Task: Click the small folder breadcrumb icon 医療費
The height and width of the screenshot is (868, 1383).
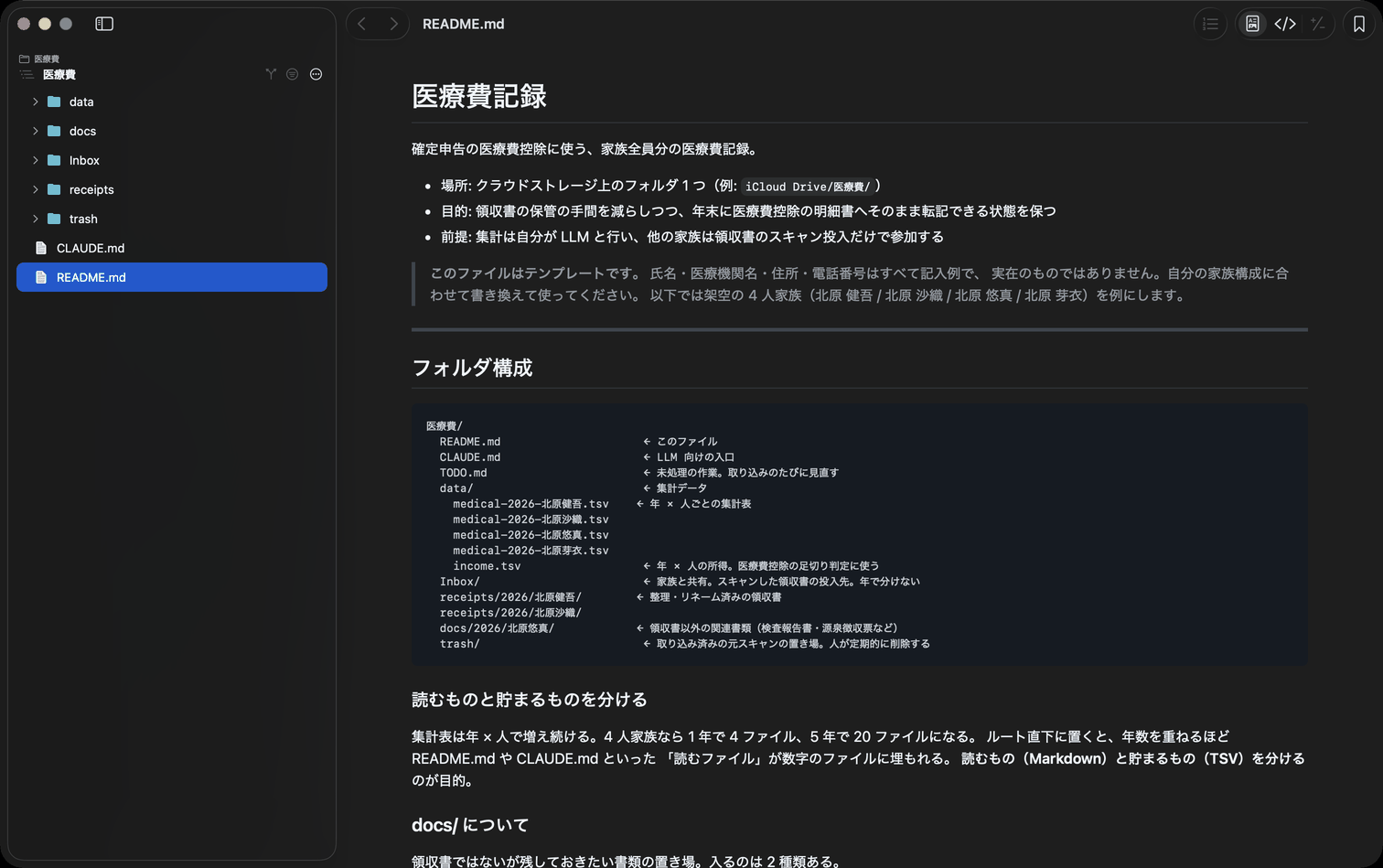Action: (x=25, y=59)
